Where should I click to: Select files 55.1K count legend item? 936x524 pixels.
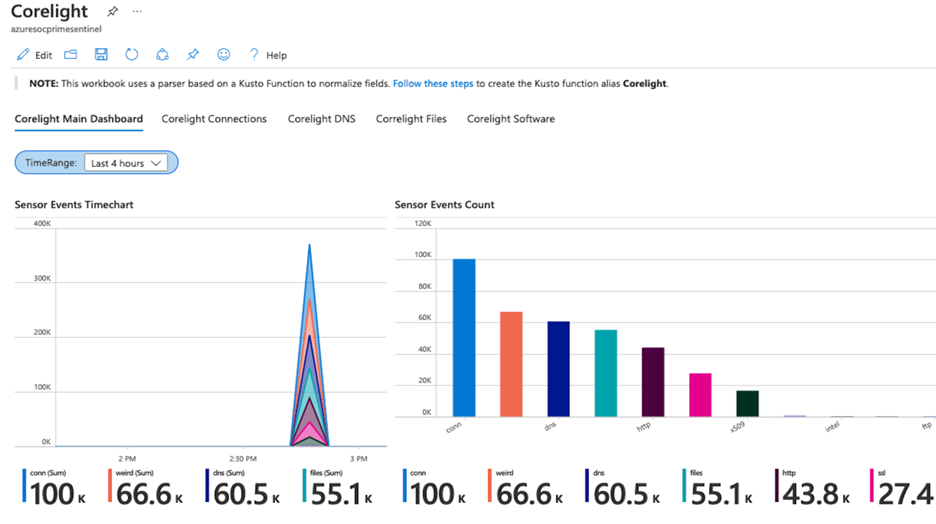(x=718, y=487)
